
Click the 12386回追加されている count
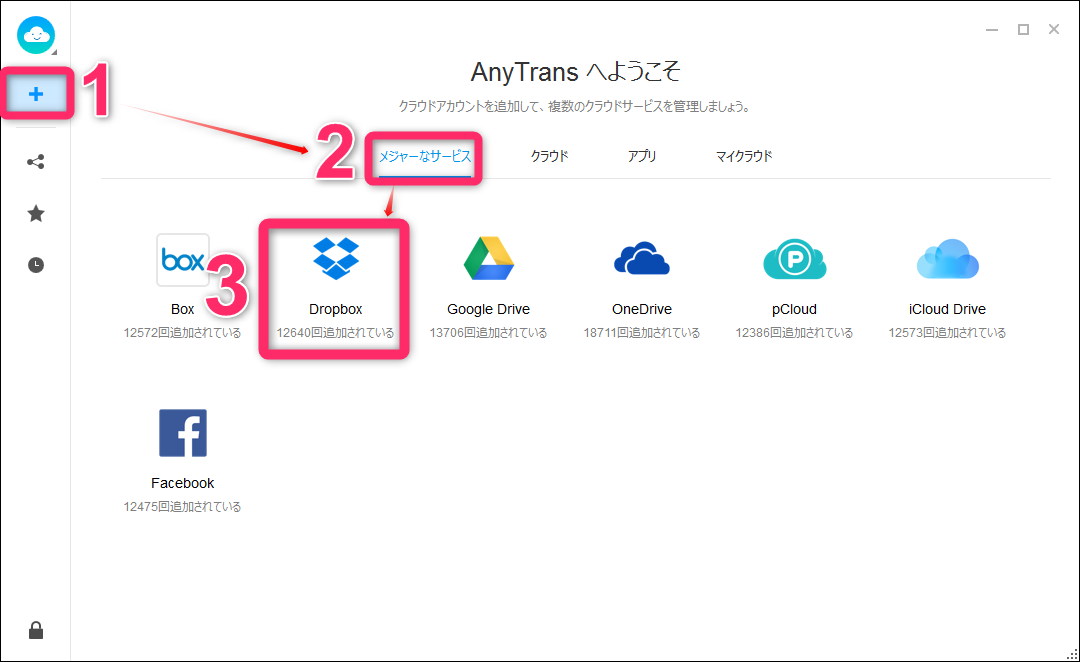click(x=794, y=333)
